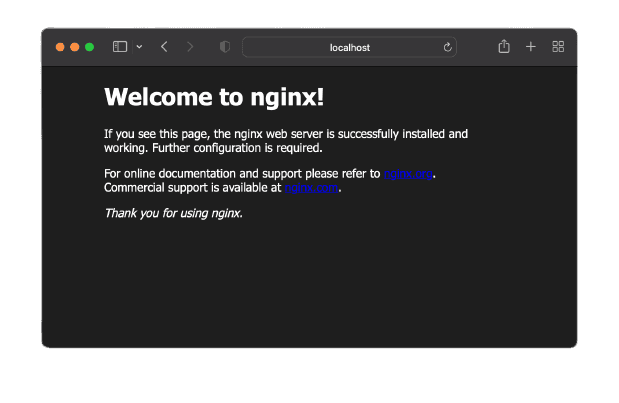Follow the nginx.org link
Image resolution: width=619 pixels, height=403 pixels.
(408, 174)
